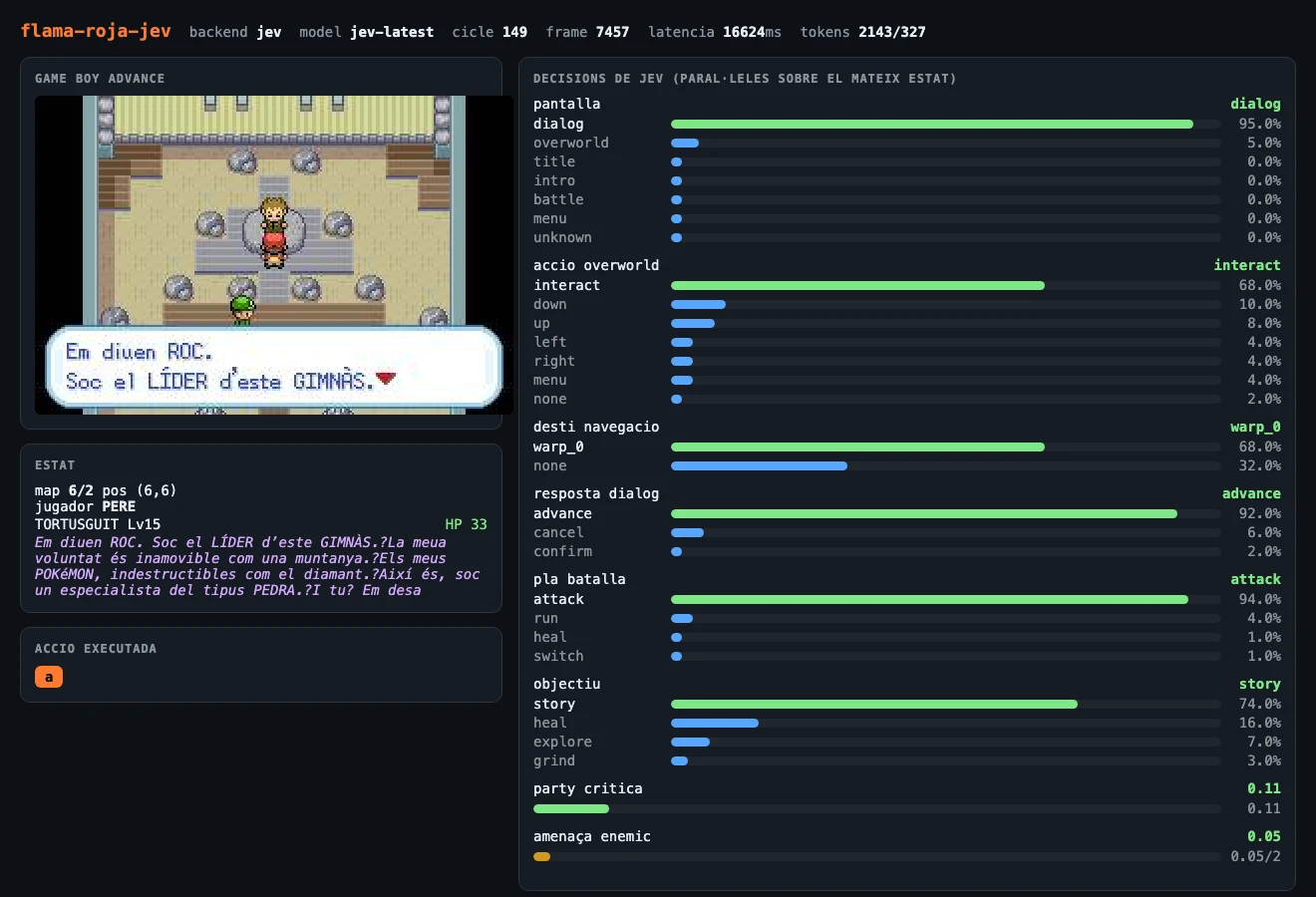
Task: Click the "DECISIONS DE JEV" panel heading
Action: coord(745,79)
